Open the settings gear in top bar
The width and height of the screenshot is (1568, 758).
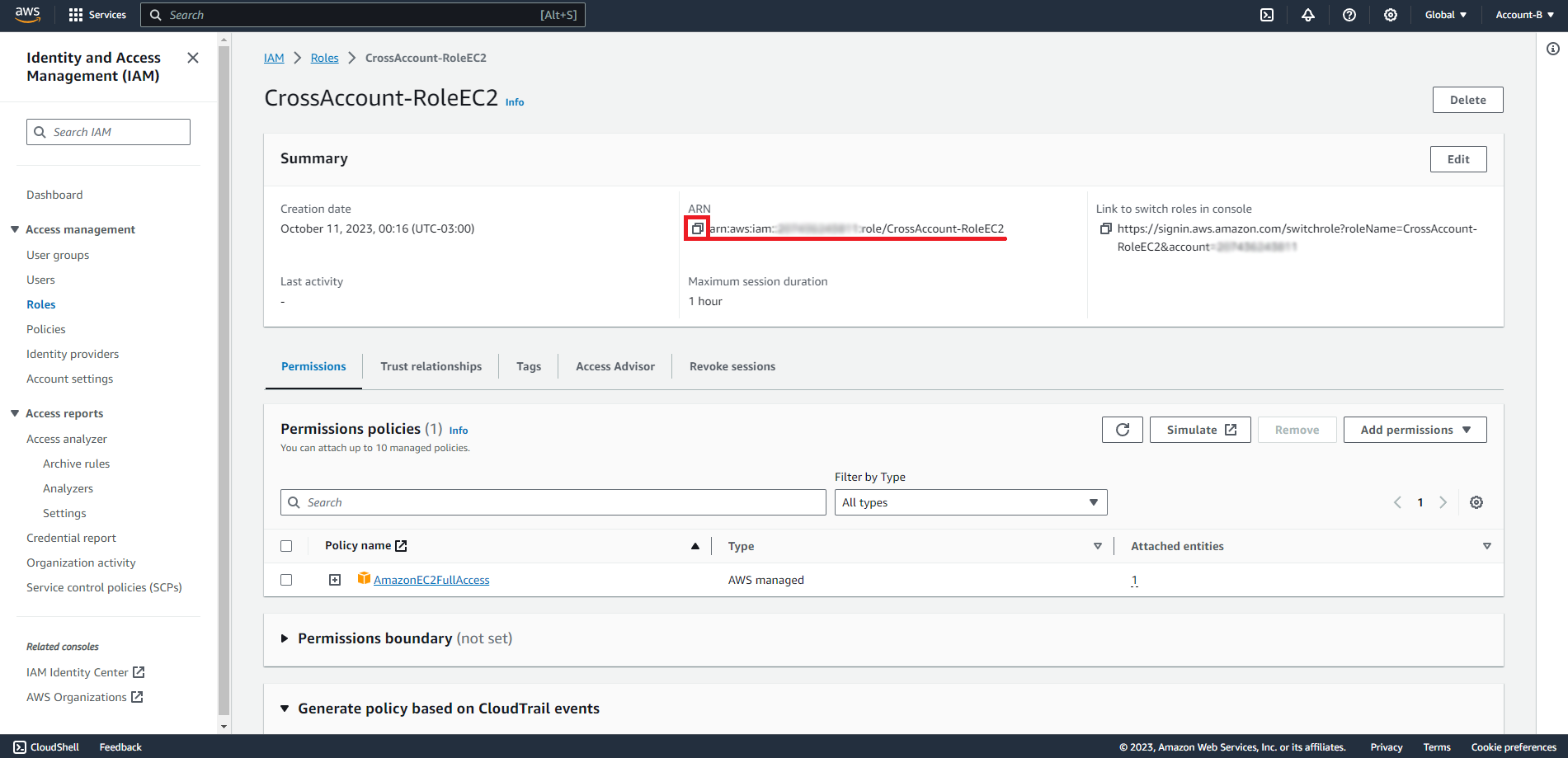pyautogui.click(x=1391, y=15)
